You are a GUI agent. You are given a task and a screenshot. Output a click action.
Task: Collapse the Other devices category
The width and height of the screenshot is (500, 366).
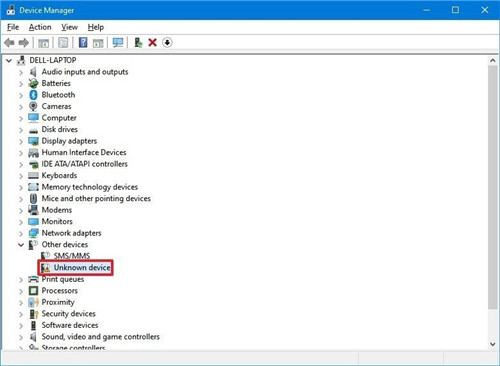coord(21,245)
